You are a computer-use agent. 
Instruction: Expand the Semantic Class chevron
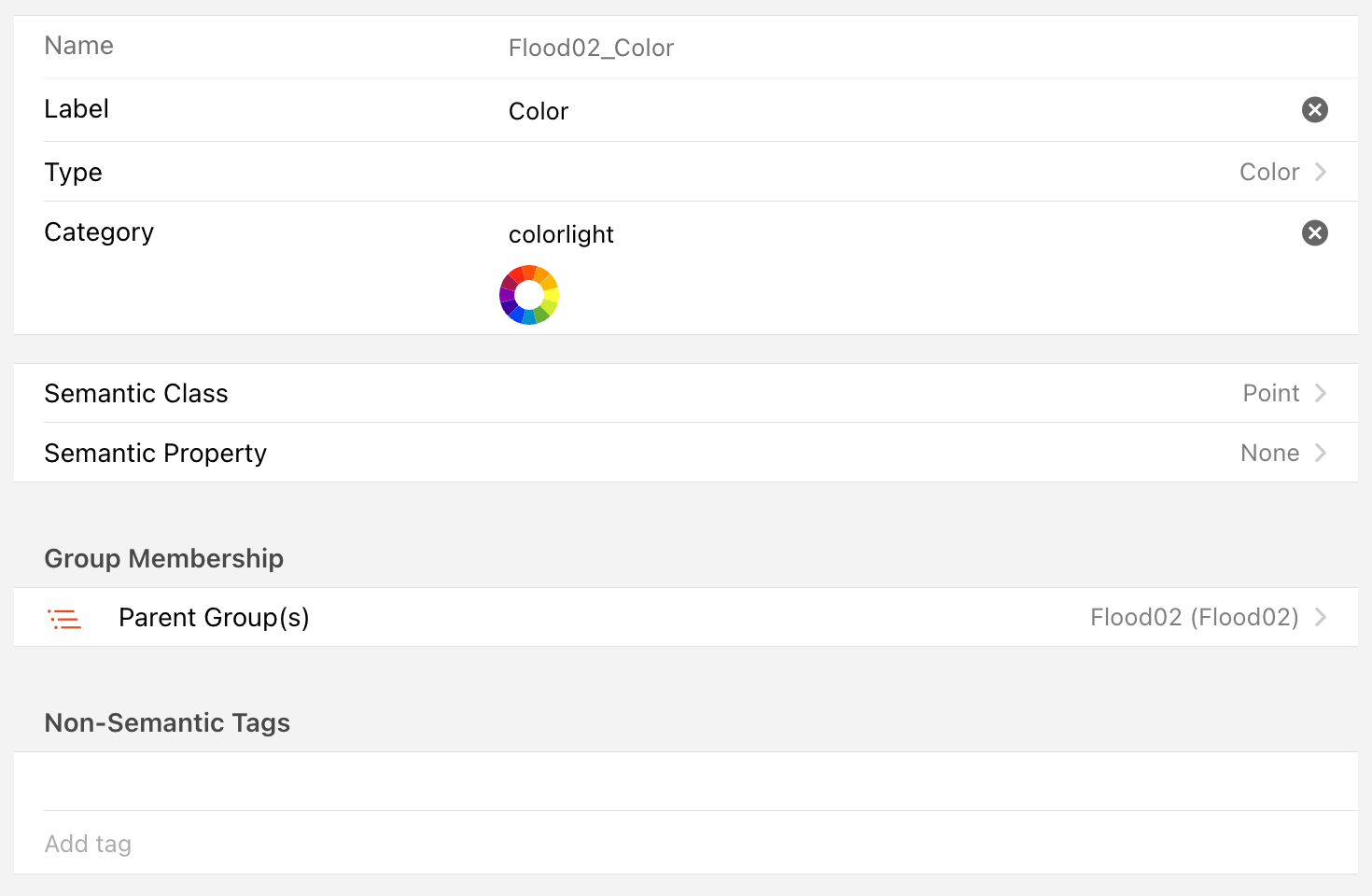(1321, 393)
